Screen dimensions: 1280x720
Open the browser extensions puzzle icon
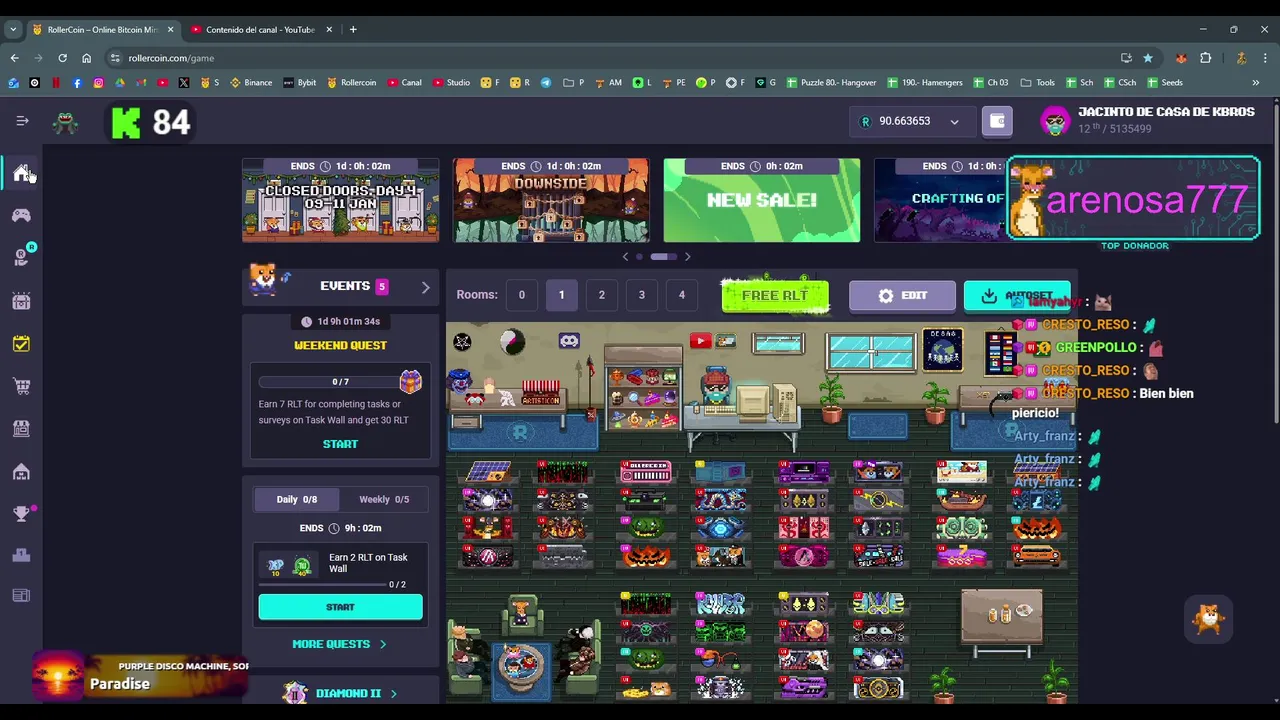pyautogui.click(x=1205, y=58)
